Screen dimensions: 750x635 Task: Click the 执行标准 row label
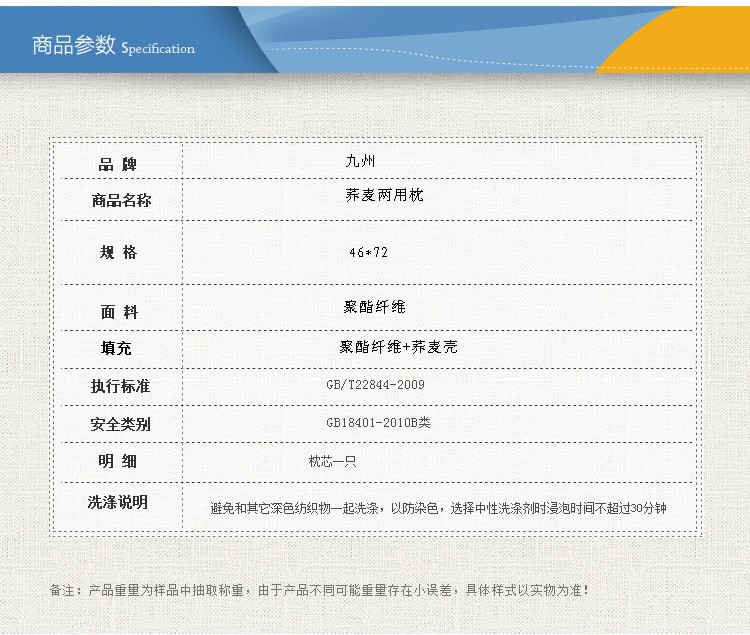pyautogui.click(x=120, y=386)
